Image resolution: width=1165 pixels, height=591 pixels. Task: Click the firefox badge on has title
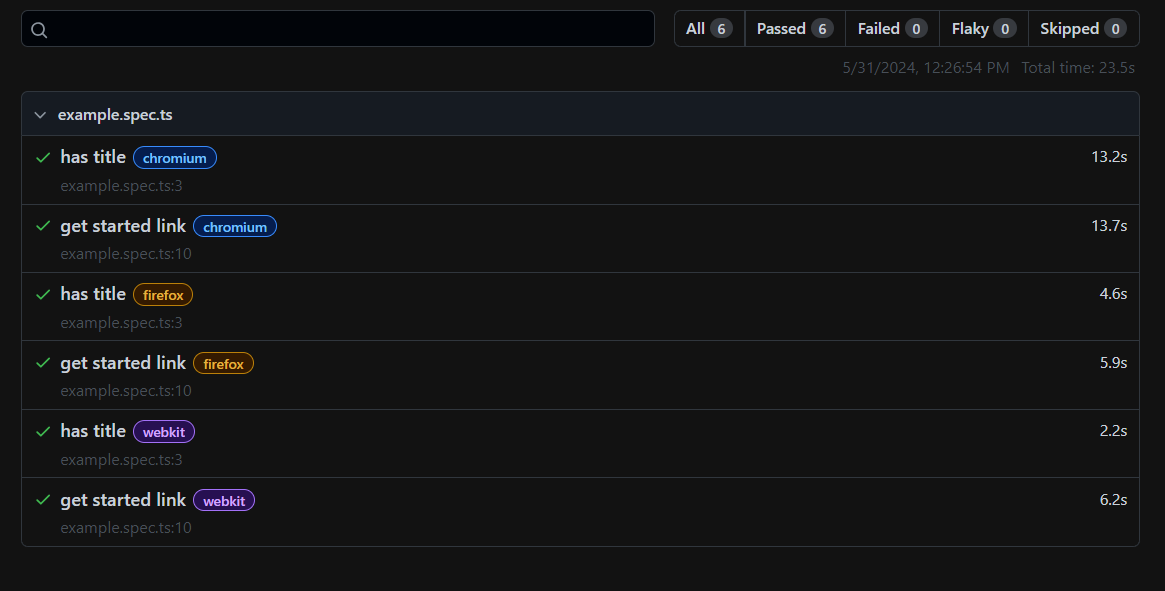click(x=163, y=295)
